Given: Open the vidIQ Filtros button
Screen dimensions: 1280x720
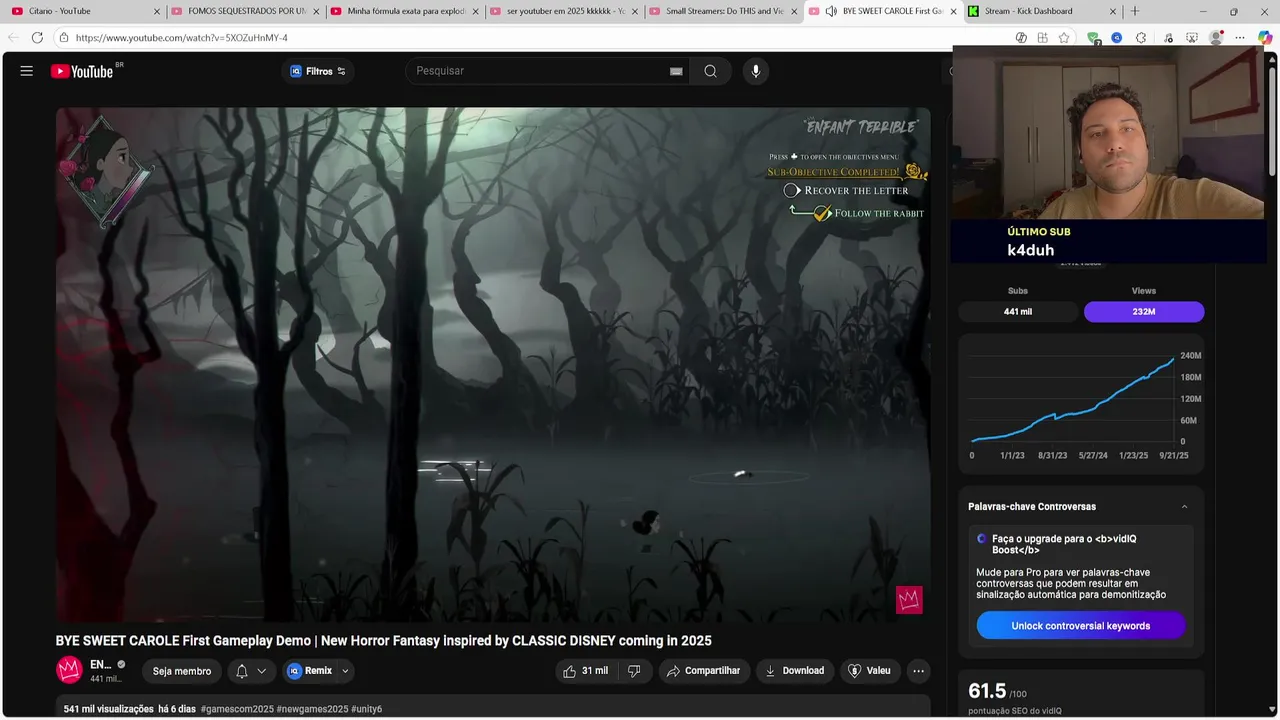Looking at the screenshot, I should [317, 71].
